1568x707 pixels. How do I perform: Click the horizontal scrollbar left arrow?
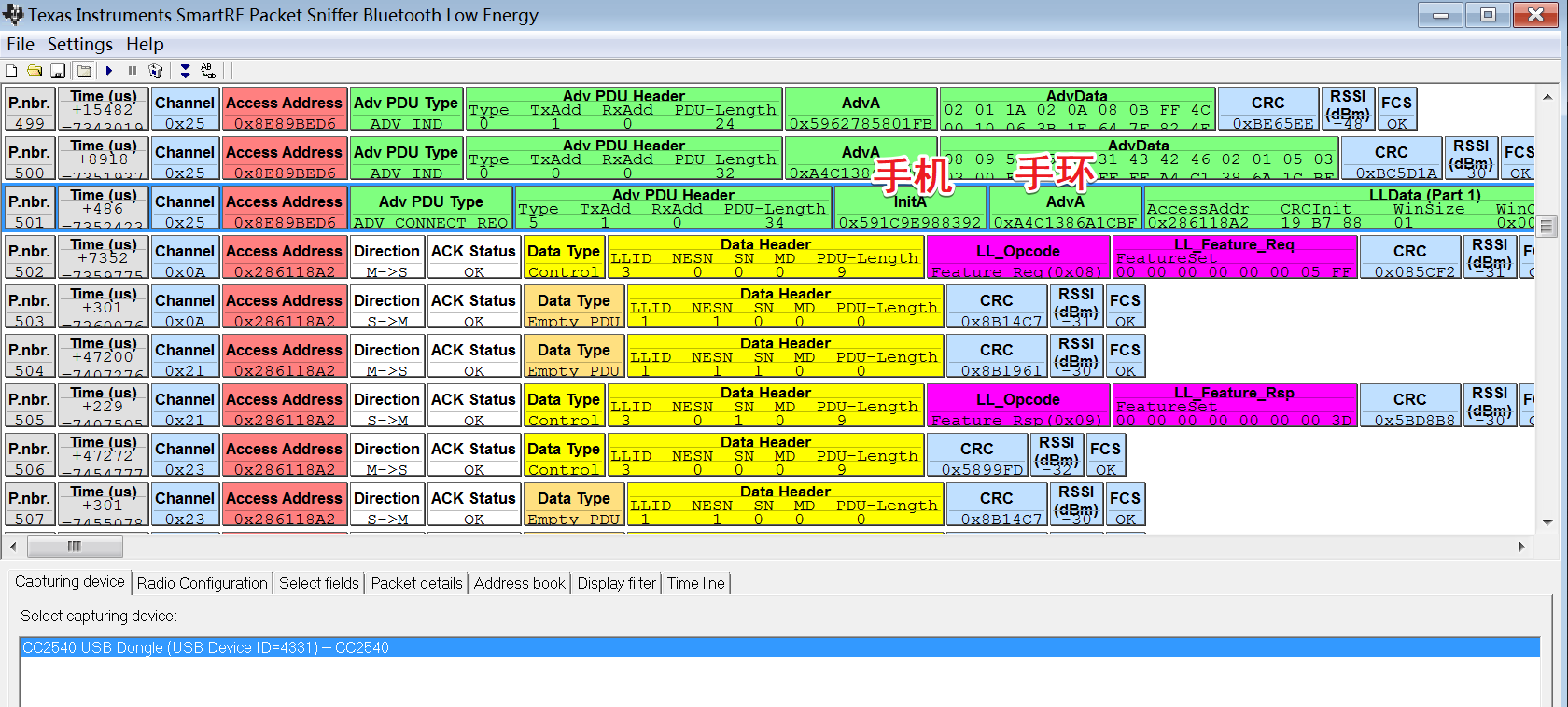[x=13, y=547]
